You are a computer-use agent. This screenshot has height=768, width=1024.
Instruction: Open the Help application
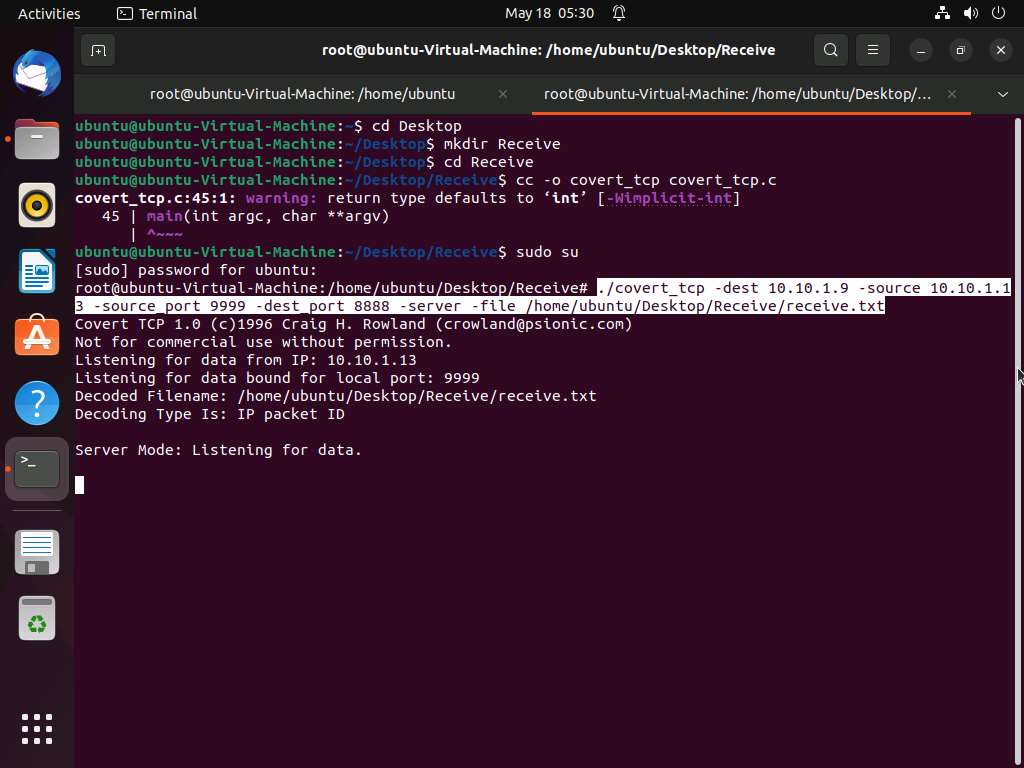click(37, 403)
